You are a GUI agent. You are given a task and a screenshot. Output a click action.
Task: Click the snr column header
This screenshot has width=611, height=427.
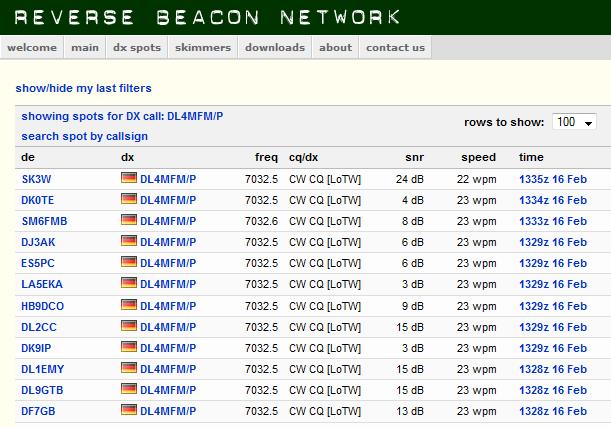coord(414,157)
